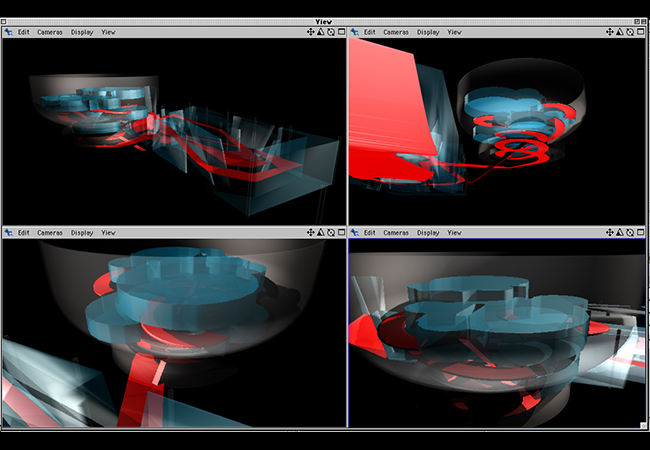Click the blue pin icon in the top-left viewport

(x=9, y=32)
